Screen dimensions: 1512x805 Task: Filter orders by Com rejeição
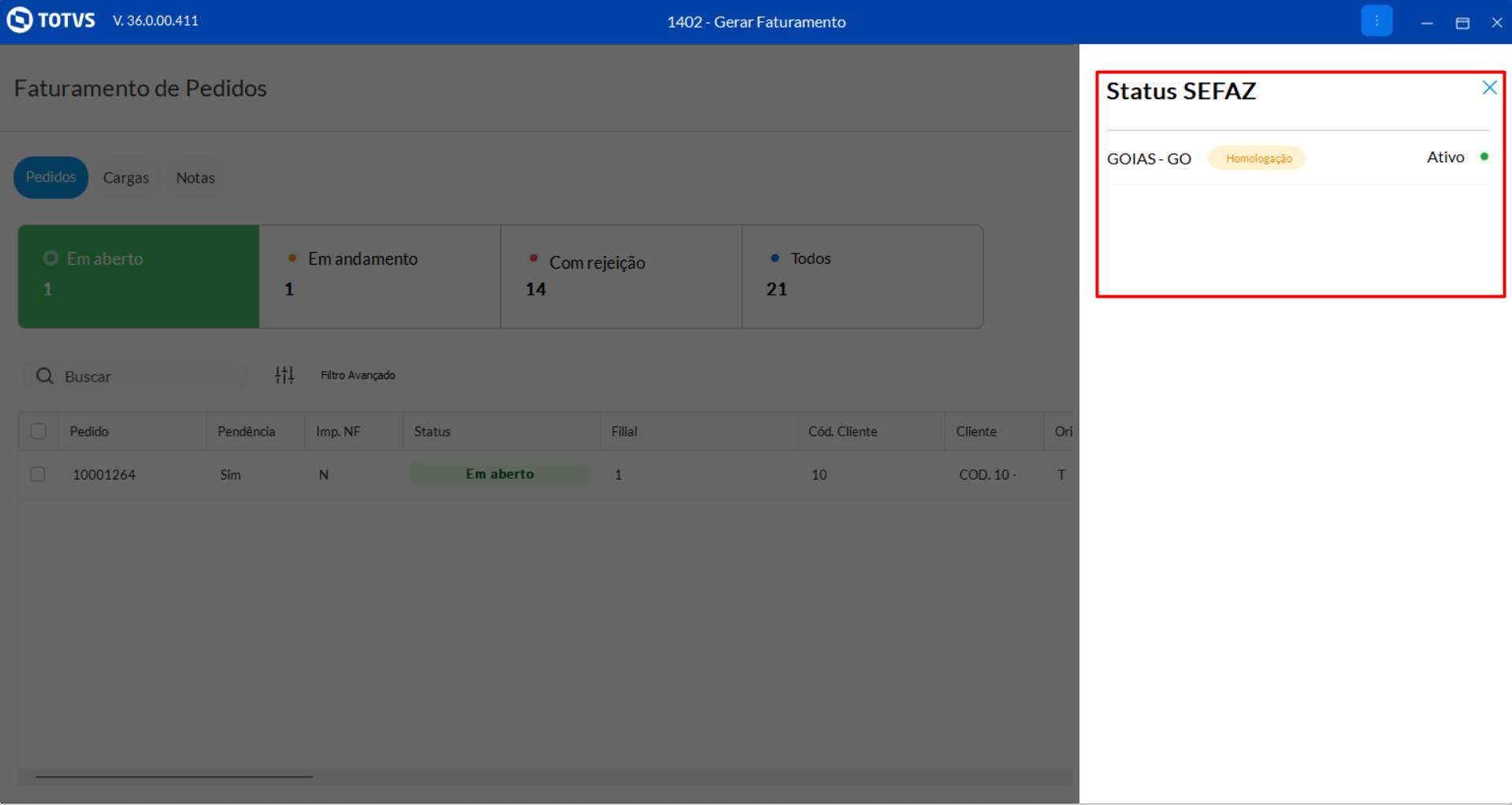(x=621, y=276)
